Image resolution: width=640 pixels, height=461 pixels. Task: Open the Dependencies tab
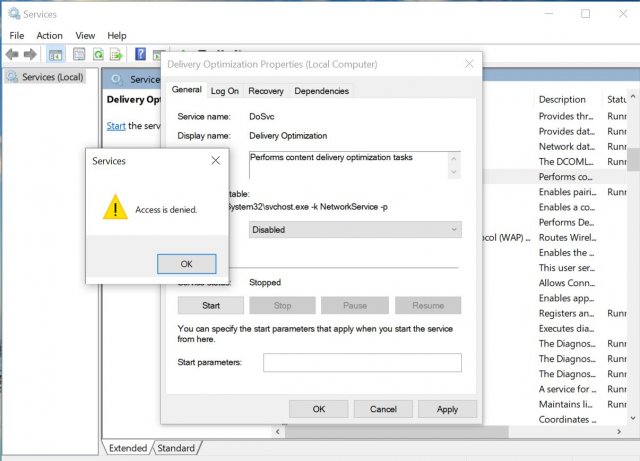point(322,91)
